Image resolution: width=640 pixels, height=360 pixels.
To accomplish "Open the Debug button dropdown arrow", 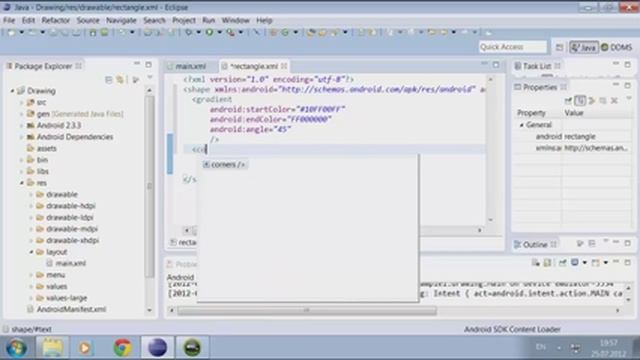I will tap(199, 32).
